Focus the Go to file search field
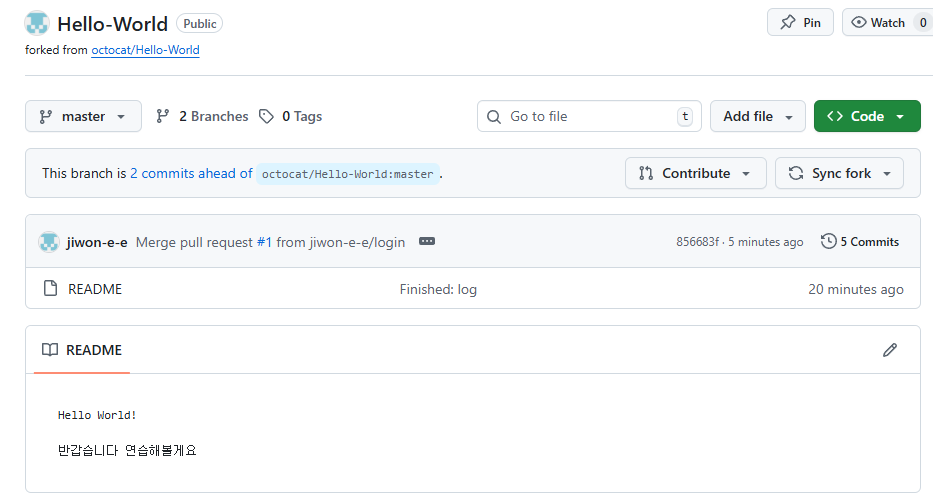This screenshot has height=504, width=933. (589, 116)
